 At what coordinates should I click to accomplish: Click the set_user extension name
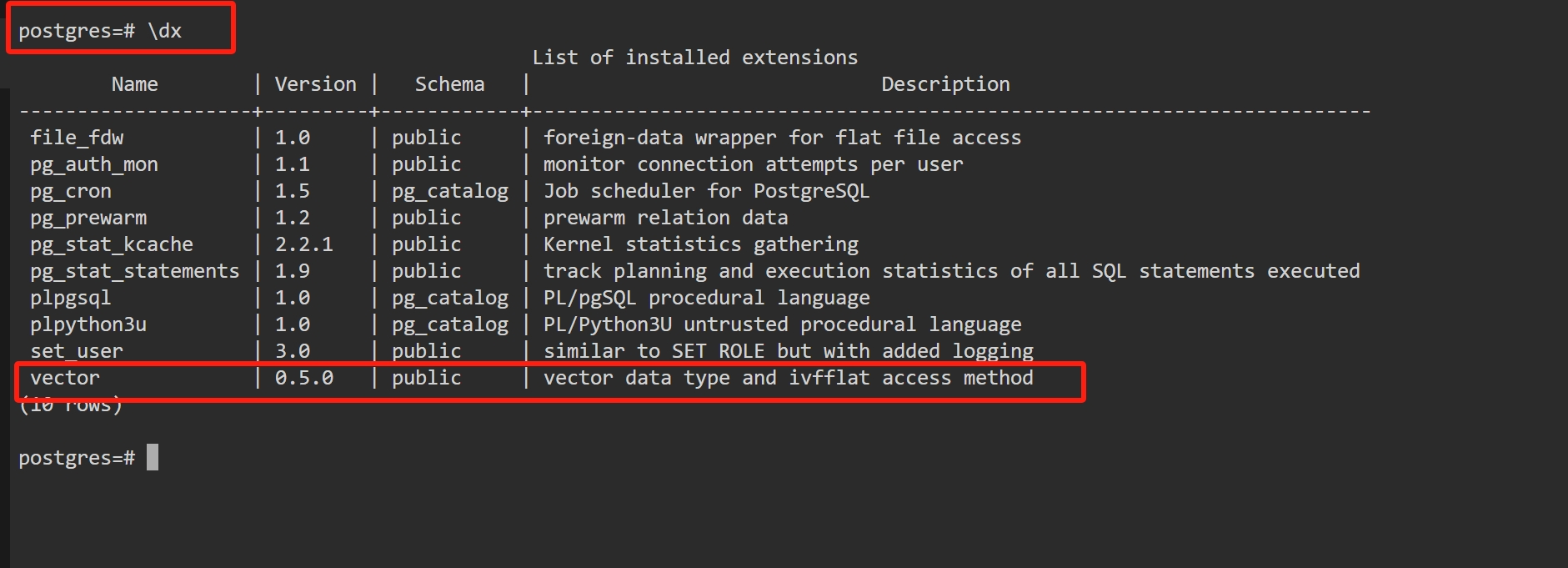77,351
